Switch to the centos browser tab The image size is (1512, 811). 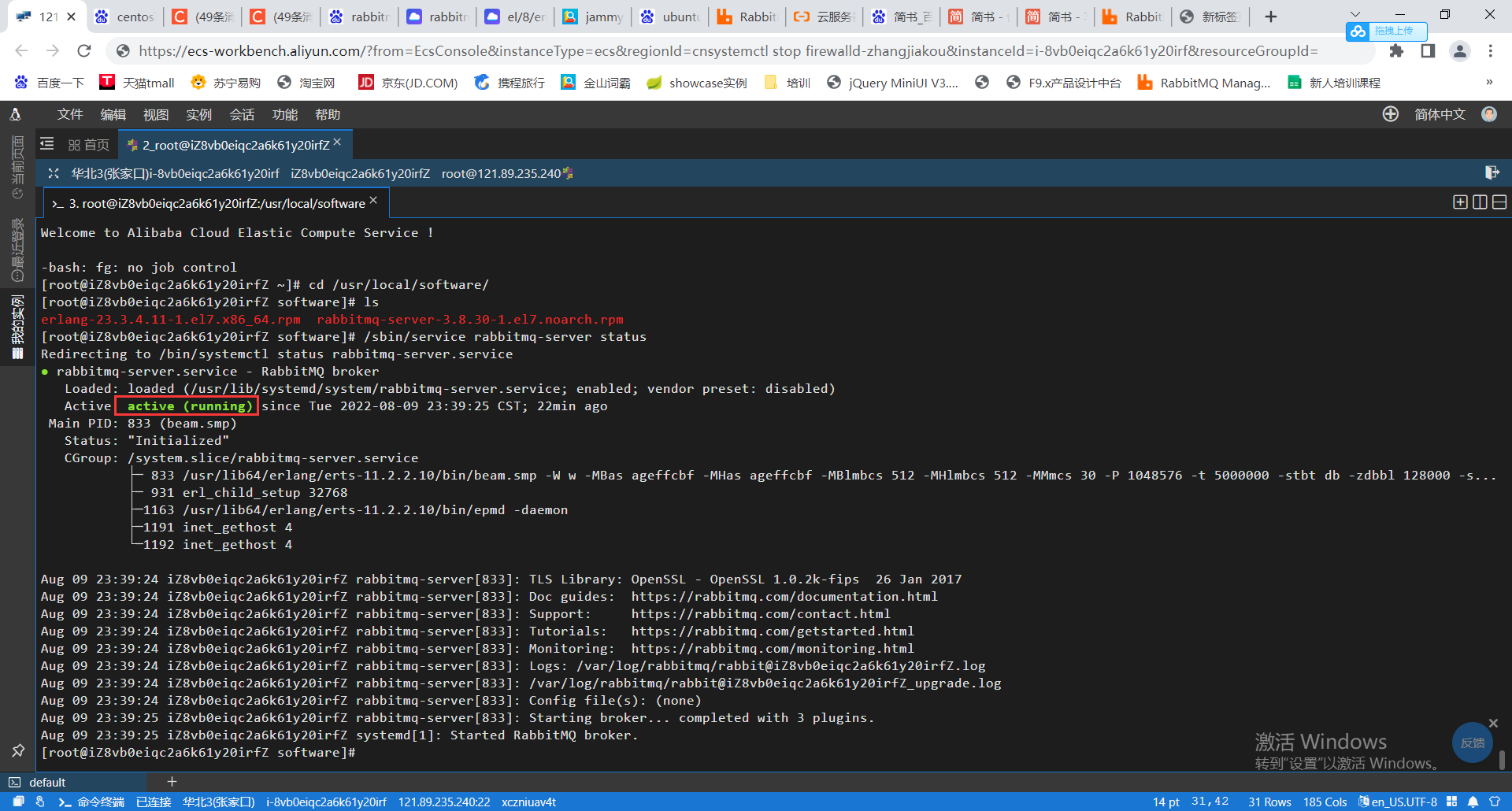tap(124, 17)
